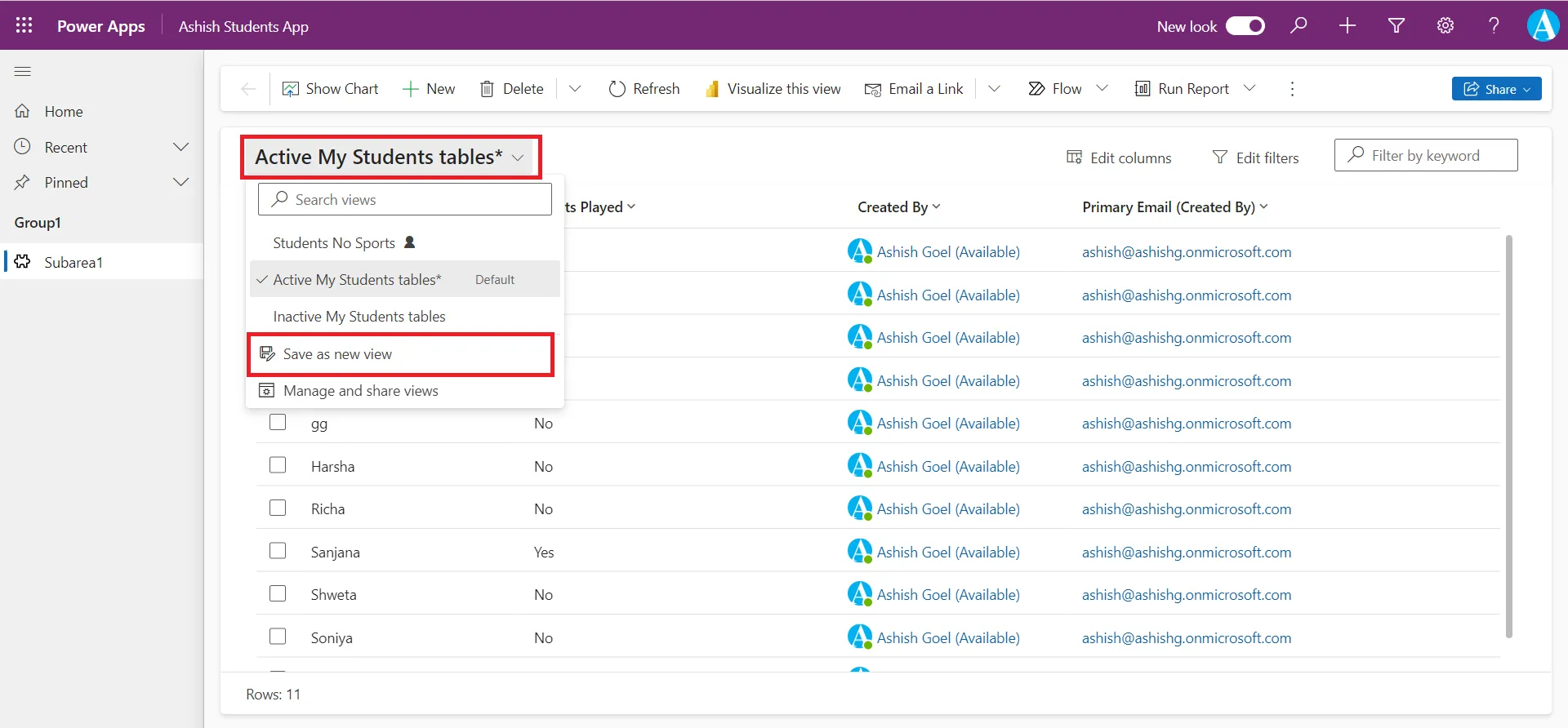Viewport: 1568px width, 728px height.
Task: Open the dropdown arrow next to Delete
Action: [575, 89]
